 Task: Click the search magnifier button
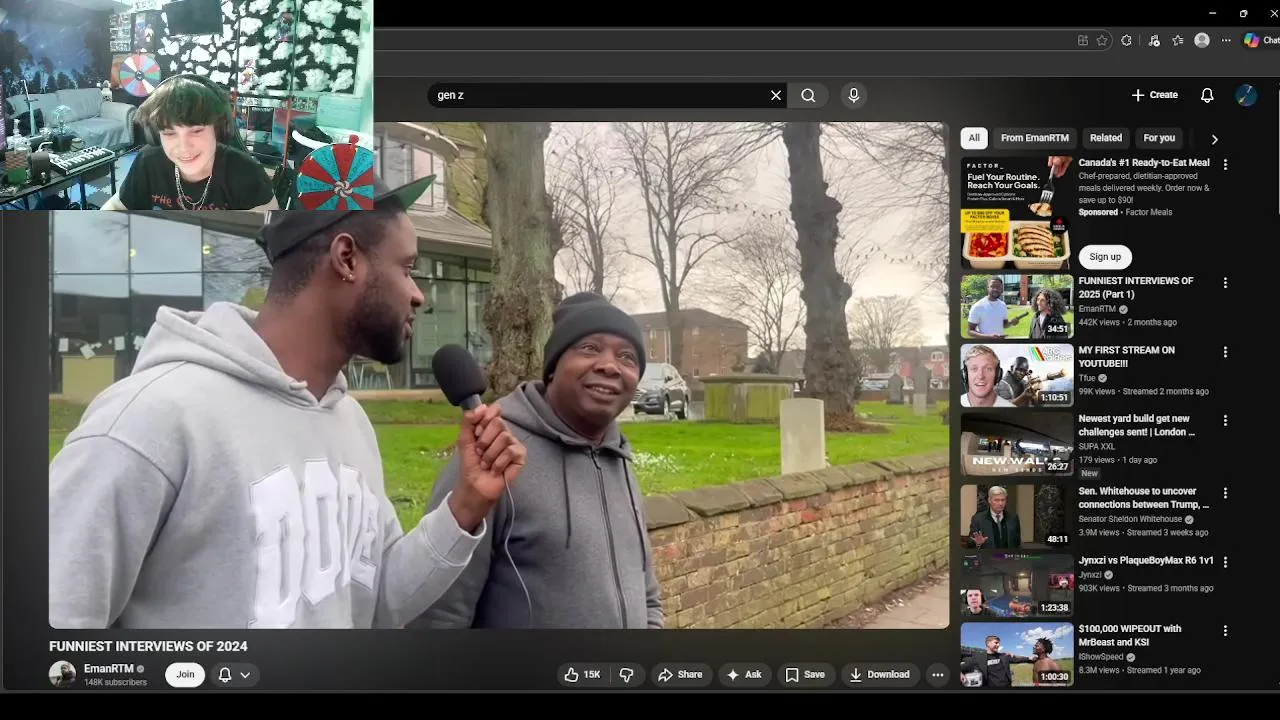click(x=808, y=95)
